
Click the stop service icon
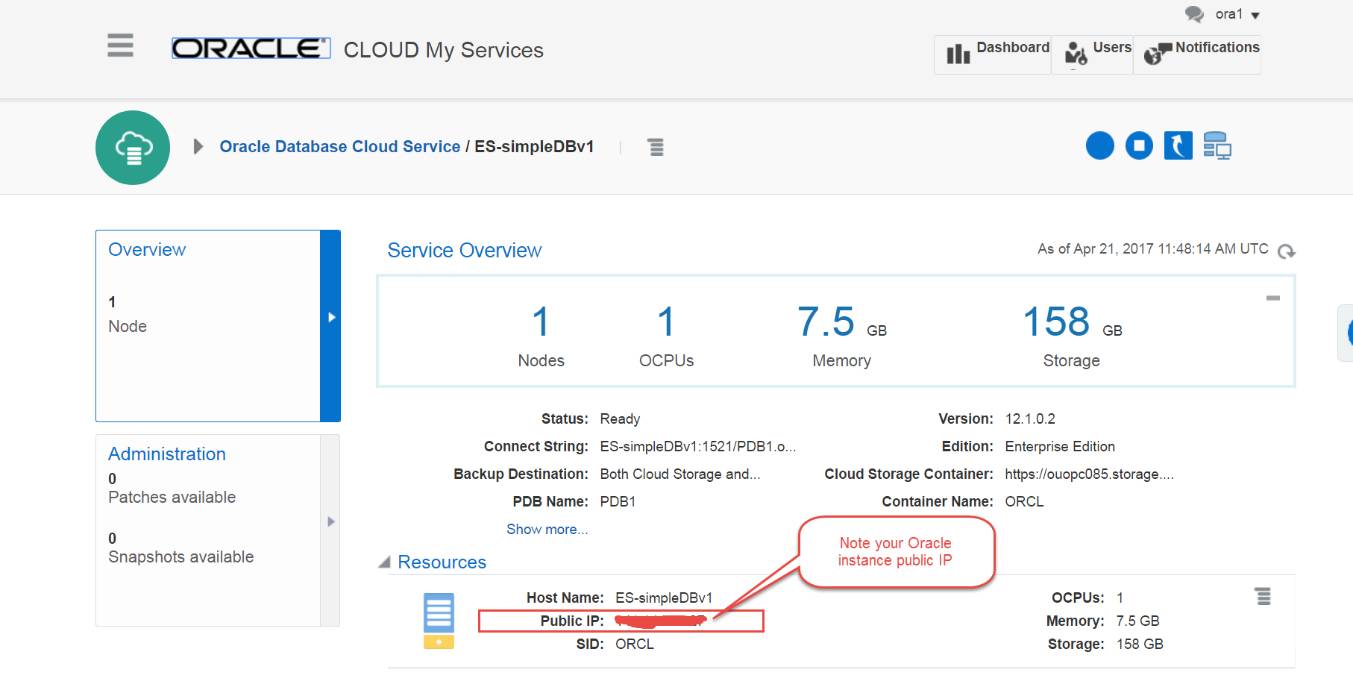pos(1139,146)
